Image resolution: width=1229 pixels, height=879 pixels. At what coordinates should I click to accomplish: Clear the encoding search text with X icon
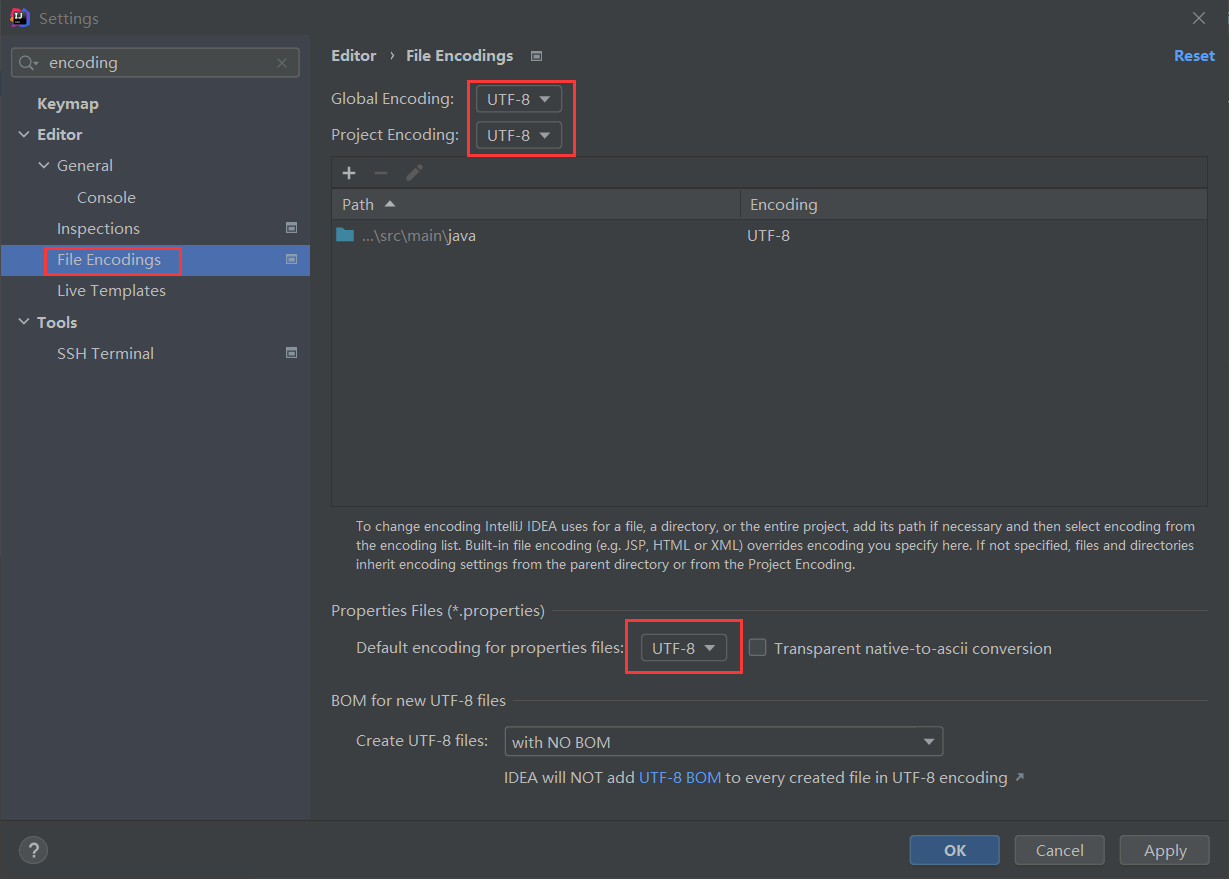[x=282, y=62]
